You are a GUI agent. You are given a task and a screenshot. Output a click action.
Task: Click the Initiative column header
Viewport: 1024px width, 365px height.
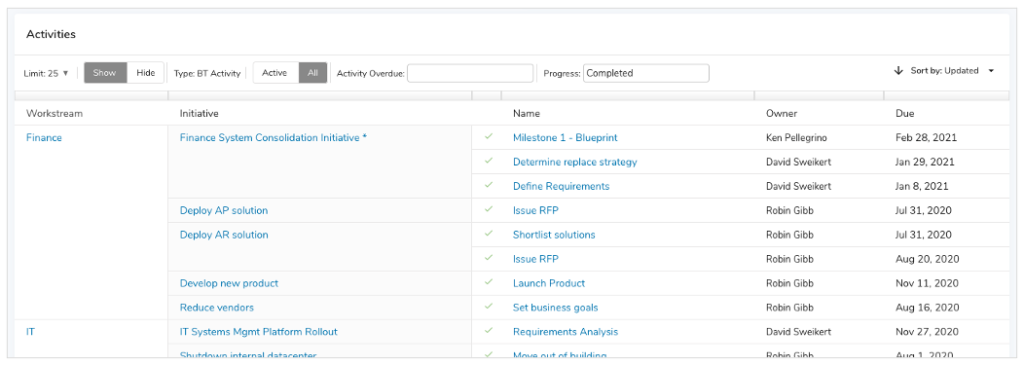point(199,113)
